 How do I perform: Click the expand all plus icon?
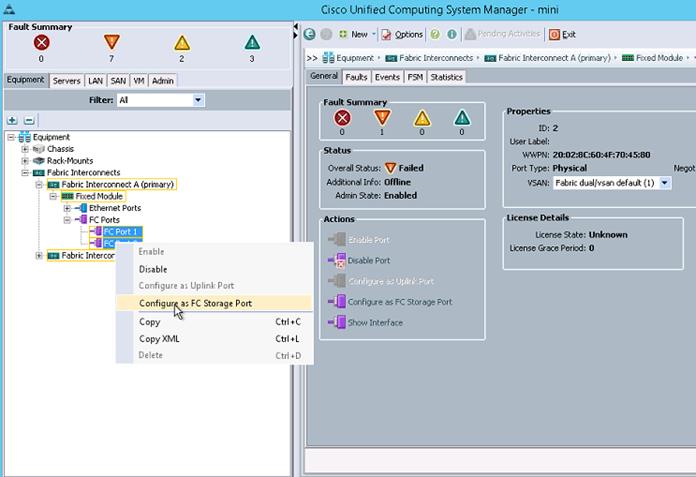click(12, 120)
